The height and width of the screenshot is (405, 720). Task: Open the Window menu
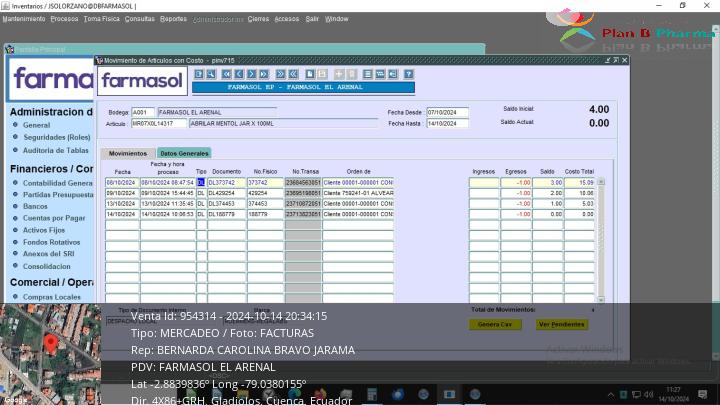pyautogui.click(x=337, y=19)
